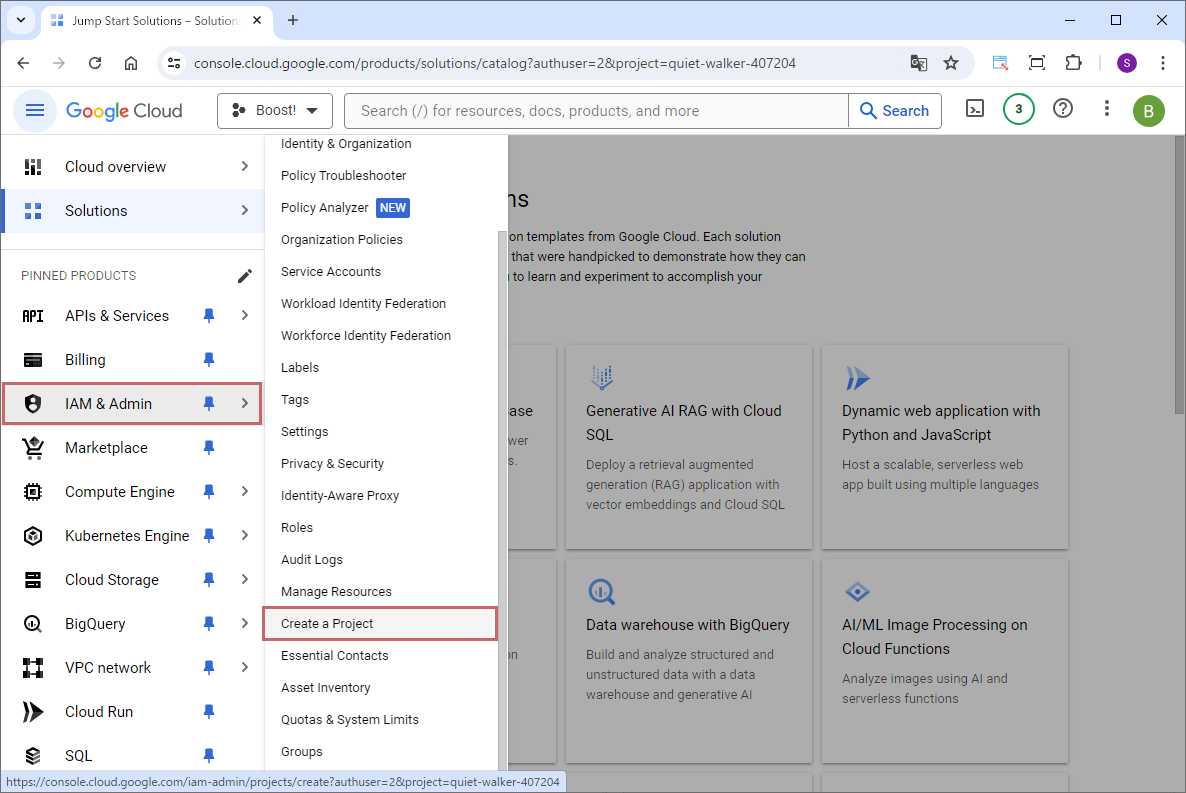
Task: Open Audit Logs submenu item
Action: 312,559
